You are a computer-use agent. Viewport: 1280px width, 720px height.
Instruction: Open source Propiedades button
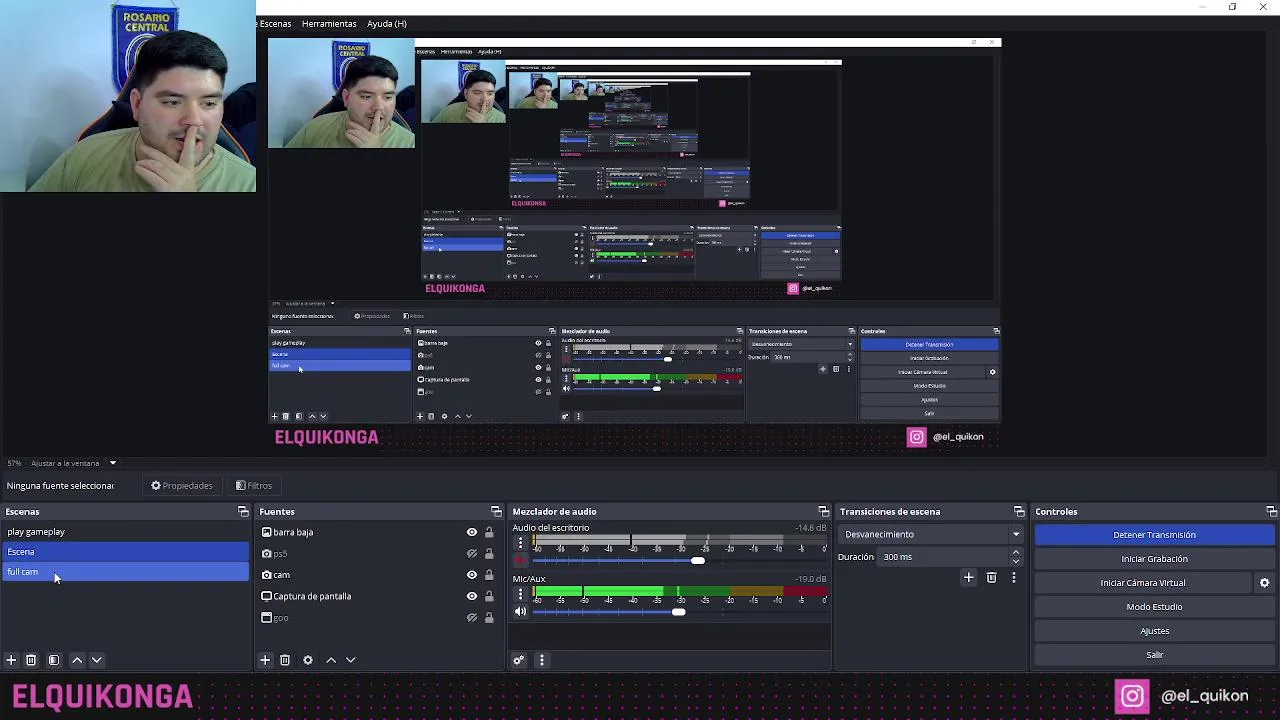tap(182, 486)
